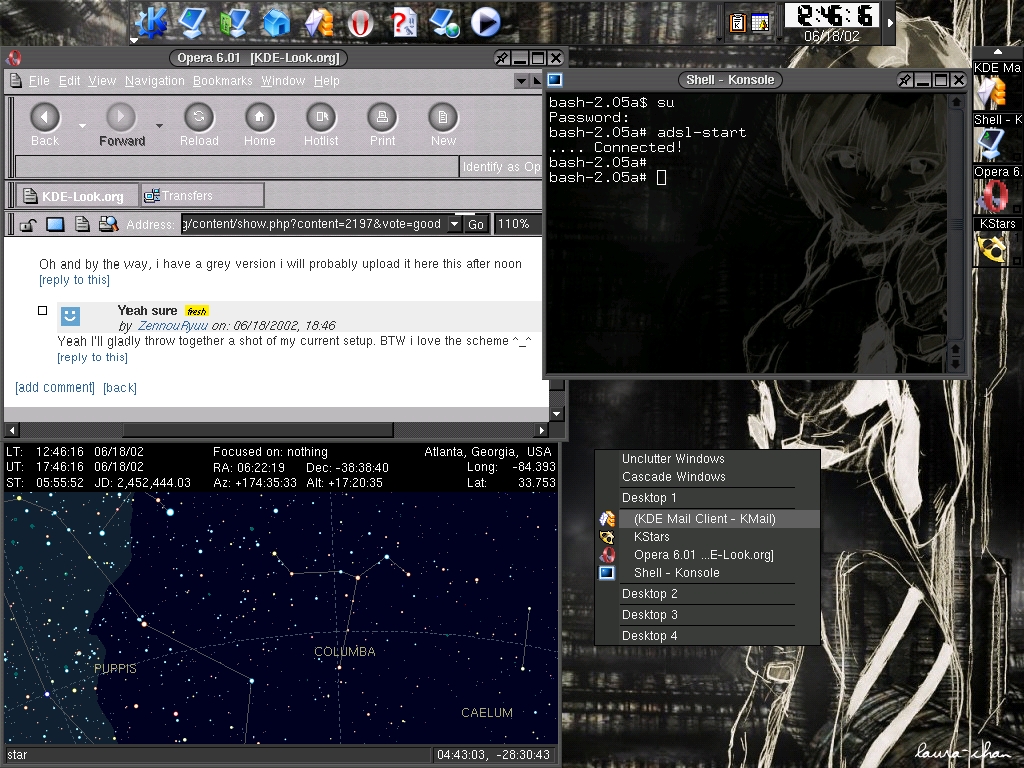
Task: Reload the page in Opera
Action: (x=199, y=124)
